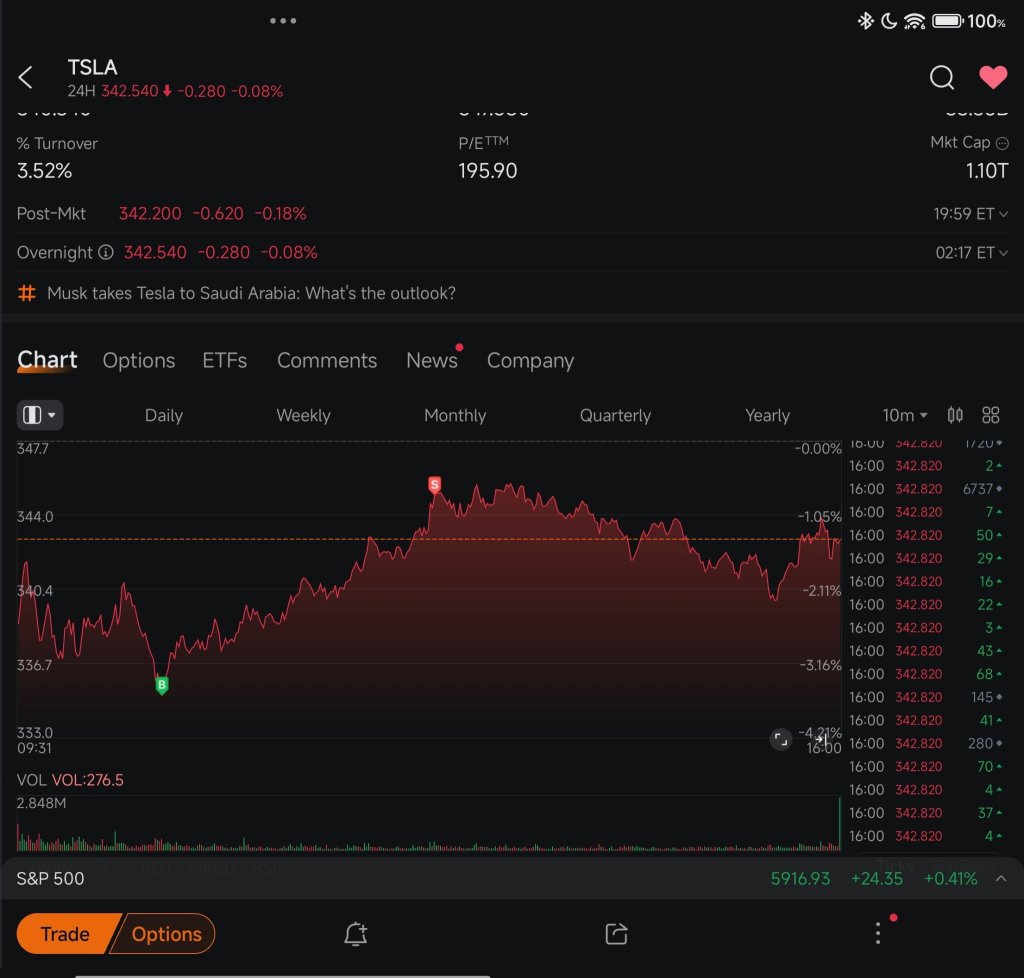Toggle the pink heart favorite icon
Screen dimensions: 1024x978
993,77
